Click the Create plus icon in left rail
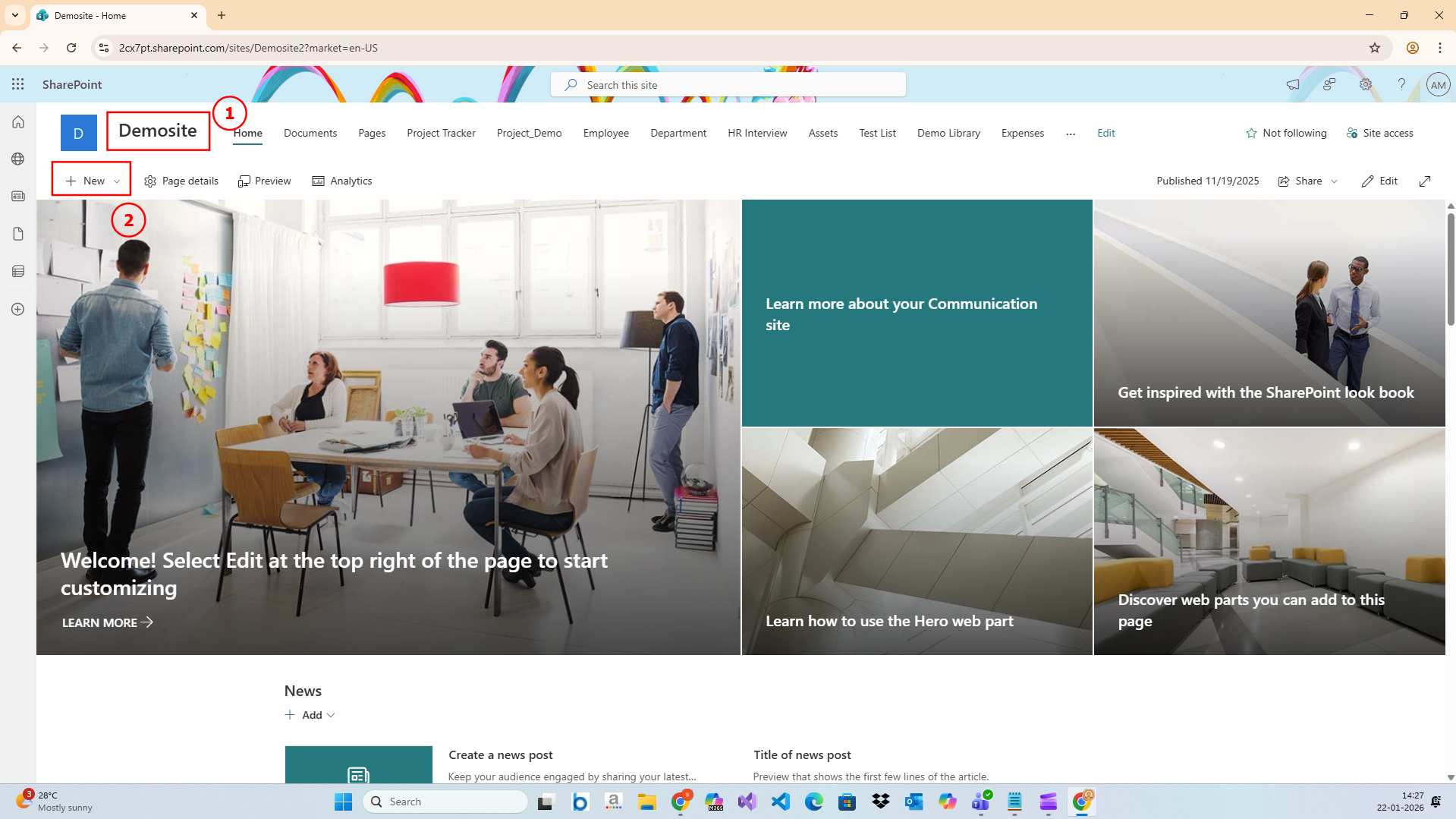Image resolution: width=1456 pixels, height=819 pixels. pos(18,309)
